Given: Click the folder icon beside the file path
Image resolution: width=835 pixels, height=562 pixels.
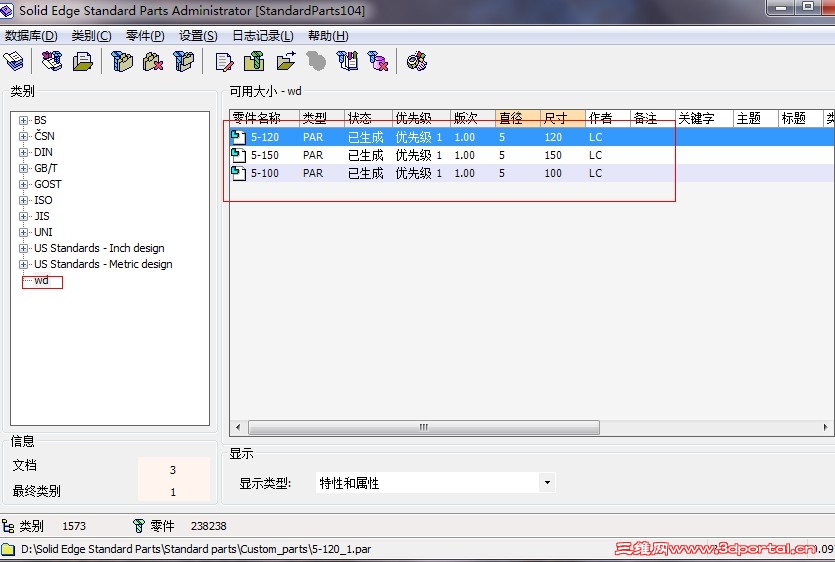Looking at the screenshot, I should (x=8, y=549).
